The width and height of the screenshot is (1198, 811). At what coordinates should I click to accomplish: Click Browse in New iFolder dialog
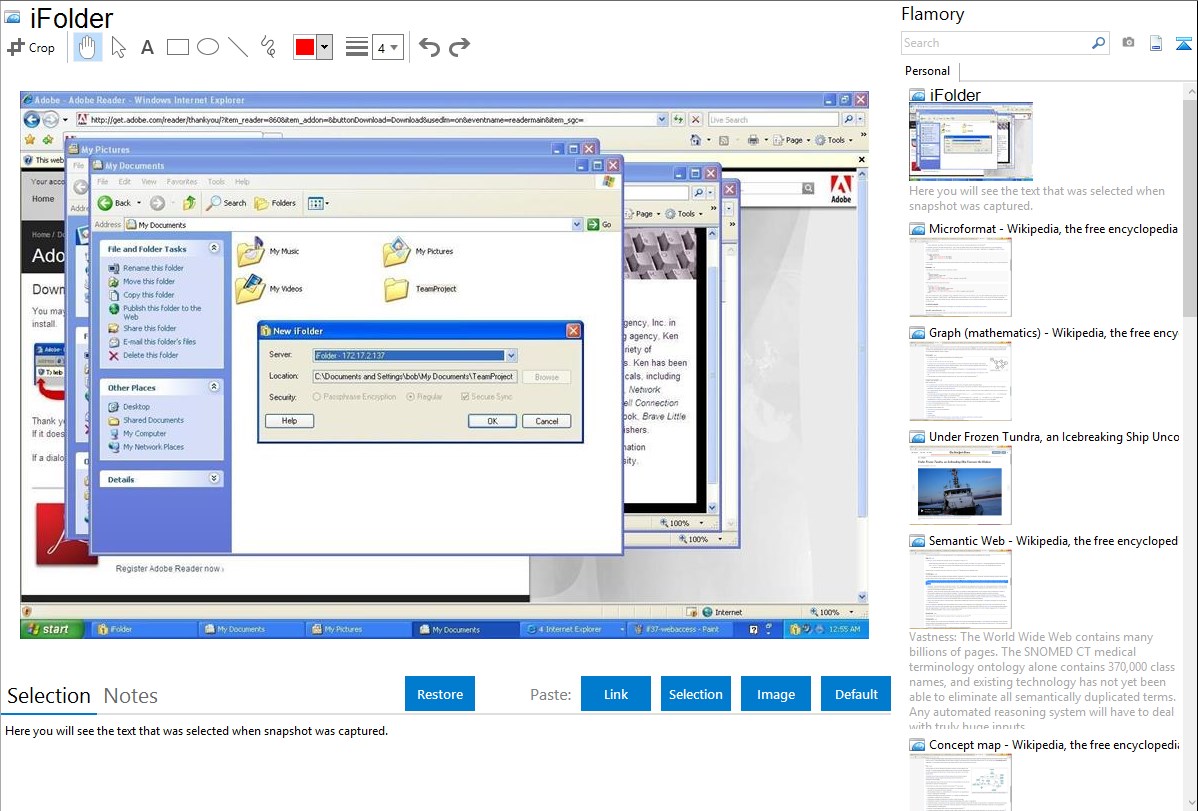click(546, 377)
